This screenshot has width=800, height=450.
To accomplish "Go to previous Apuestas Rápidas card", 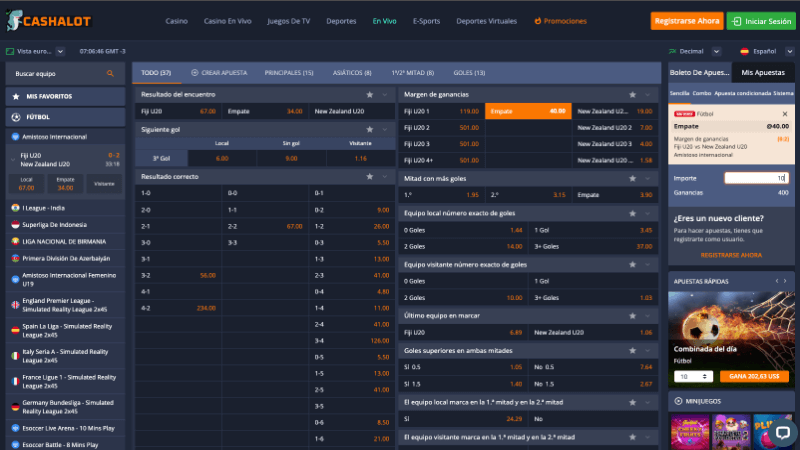I will click(777, 281).
